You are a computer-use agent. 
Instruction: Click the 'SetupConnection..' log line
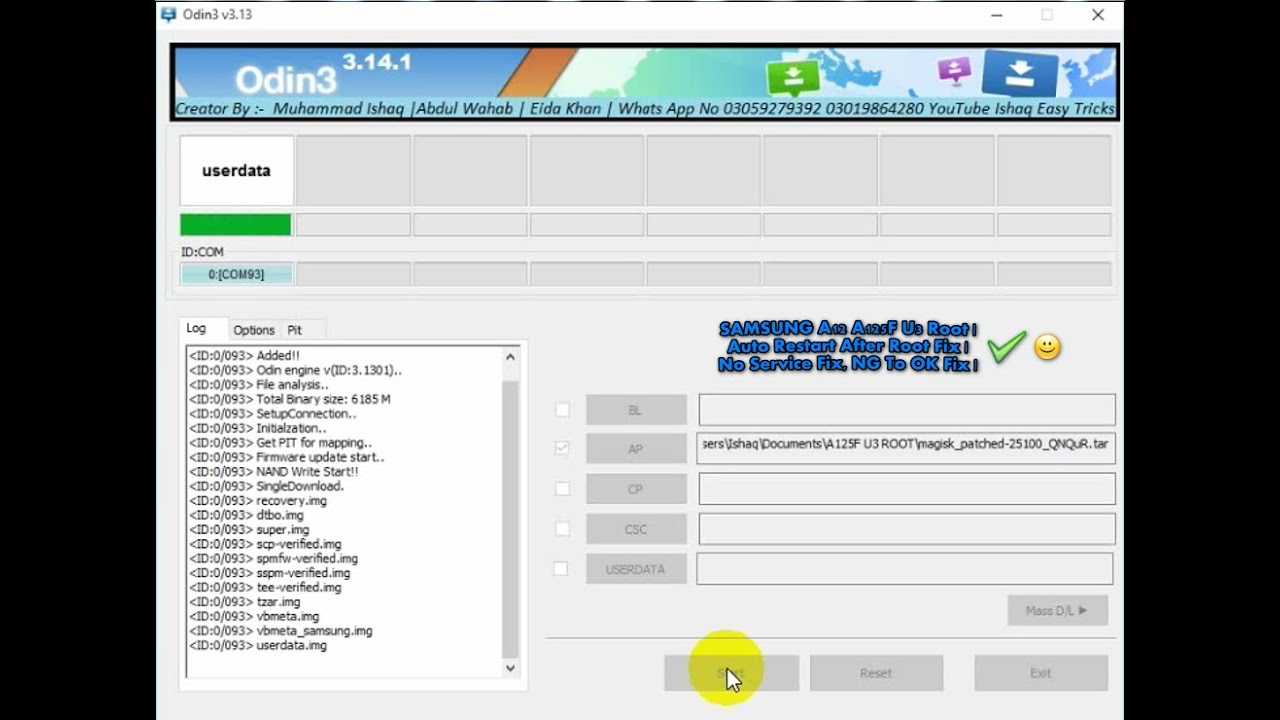[x=273, y=414]
